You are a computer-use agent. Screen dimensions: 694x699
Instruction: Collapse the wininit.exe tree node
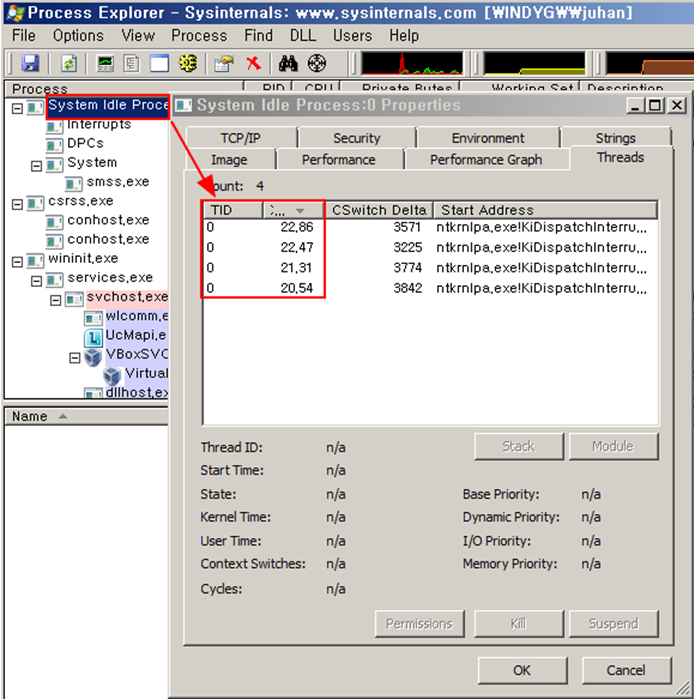[x=17, y=261]
